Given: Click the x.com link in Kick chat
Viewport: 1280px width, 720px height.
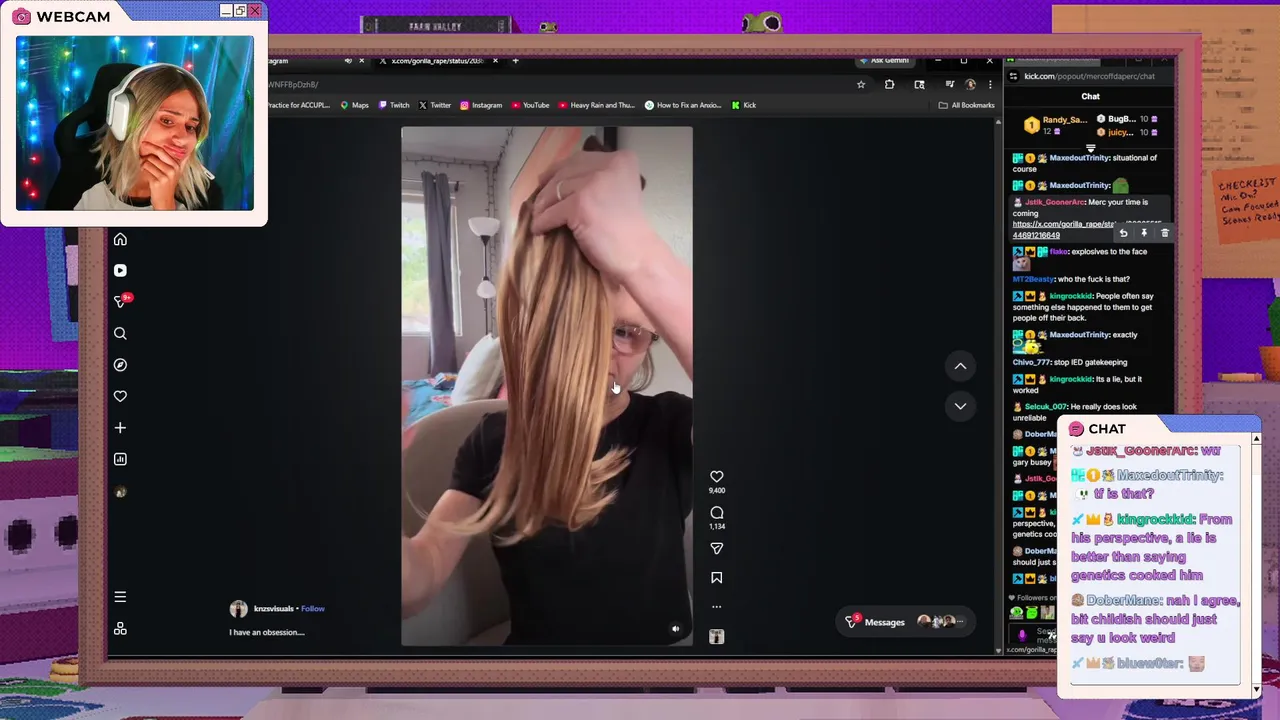Looking at the screenshot, I should pyautogui.click(x=1064, y=230).
